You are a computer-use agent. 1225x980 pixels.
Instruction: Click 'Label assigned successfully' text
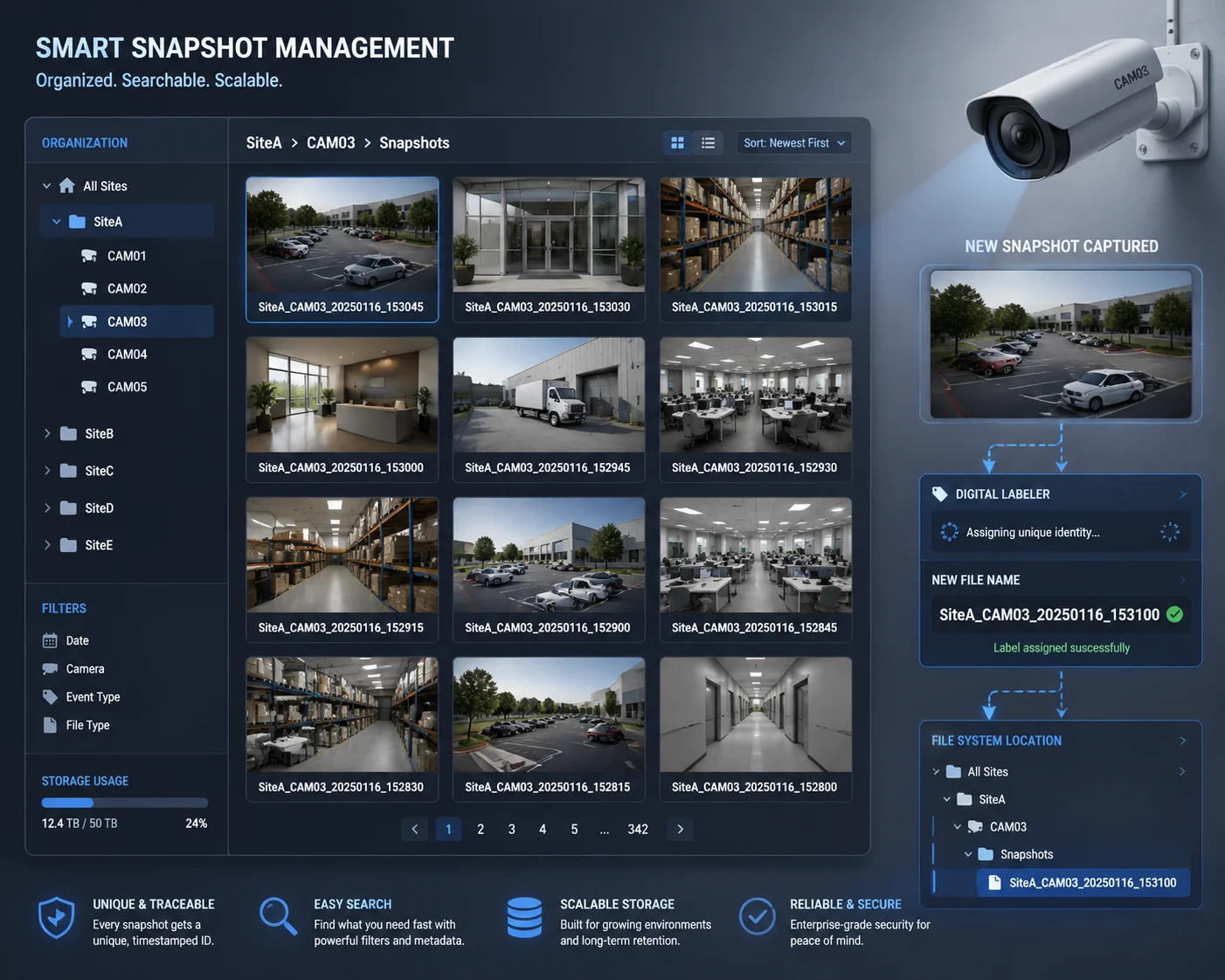click(x=1062, y=647)
